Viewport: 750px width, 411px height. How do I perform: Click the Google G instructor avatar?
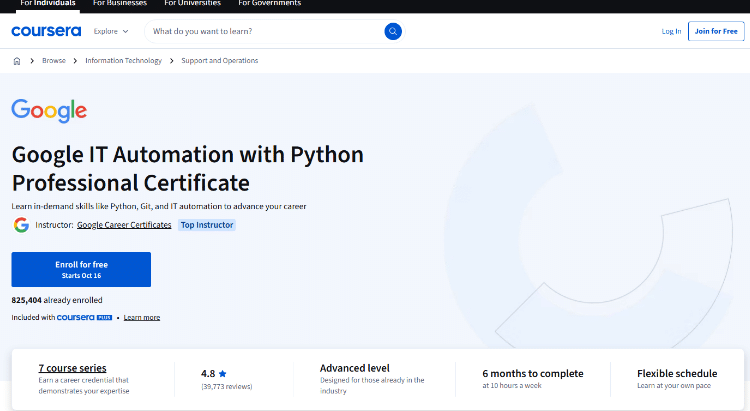point(20,225)
